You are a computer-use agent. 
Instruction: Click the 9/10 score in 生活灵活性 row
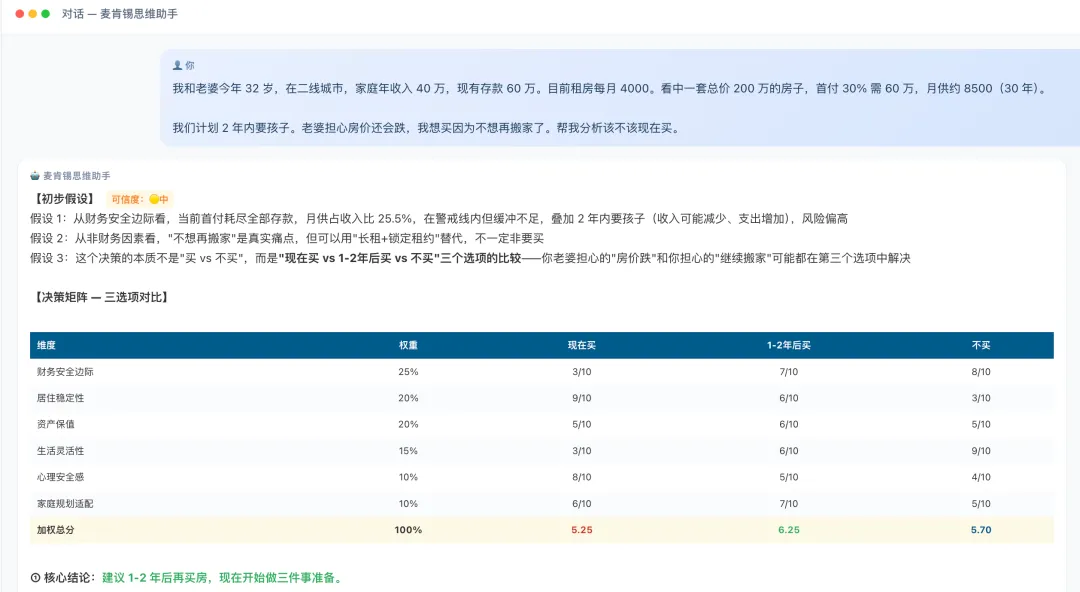pos(981,451)
